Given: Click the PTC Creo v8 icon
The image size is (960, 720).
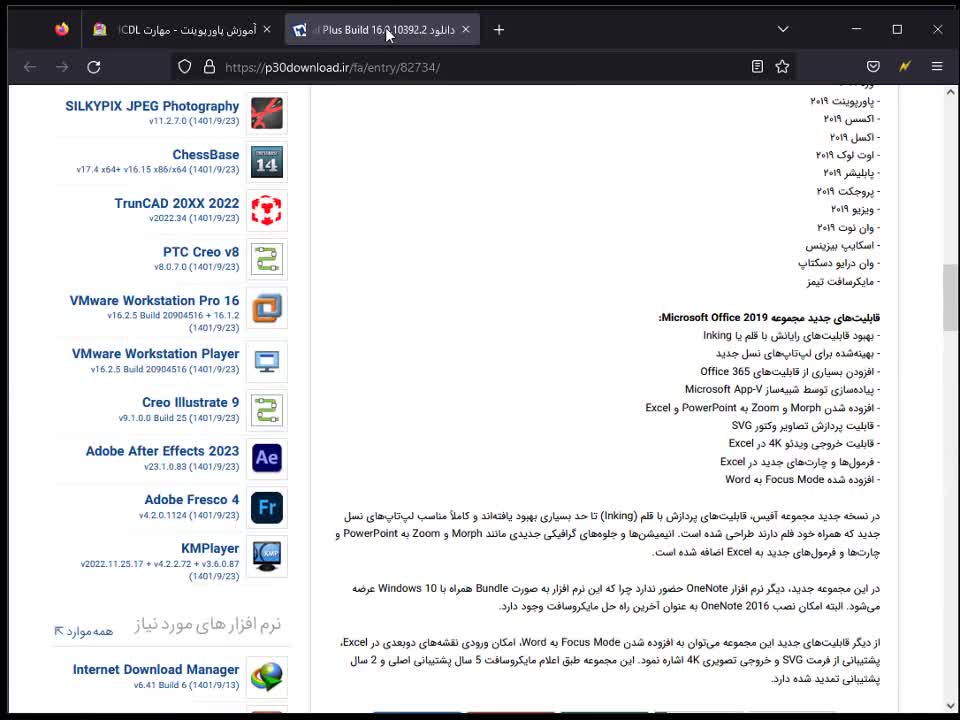Looking at the screenshot, I should [266, 260].
